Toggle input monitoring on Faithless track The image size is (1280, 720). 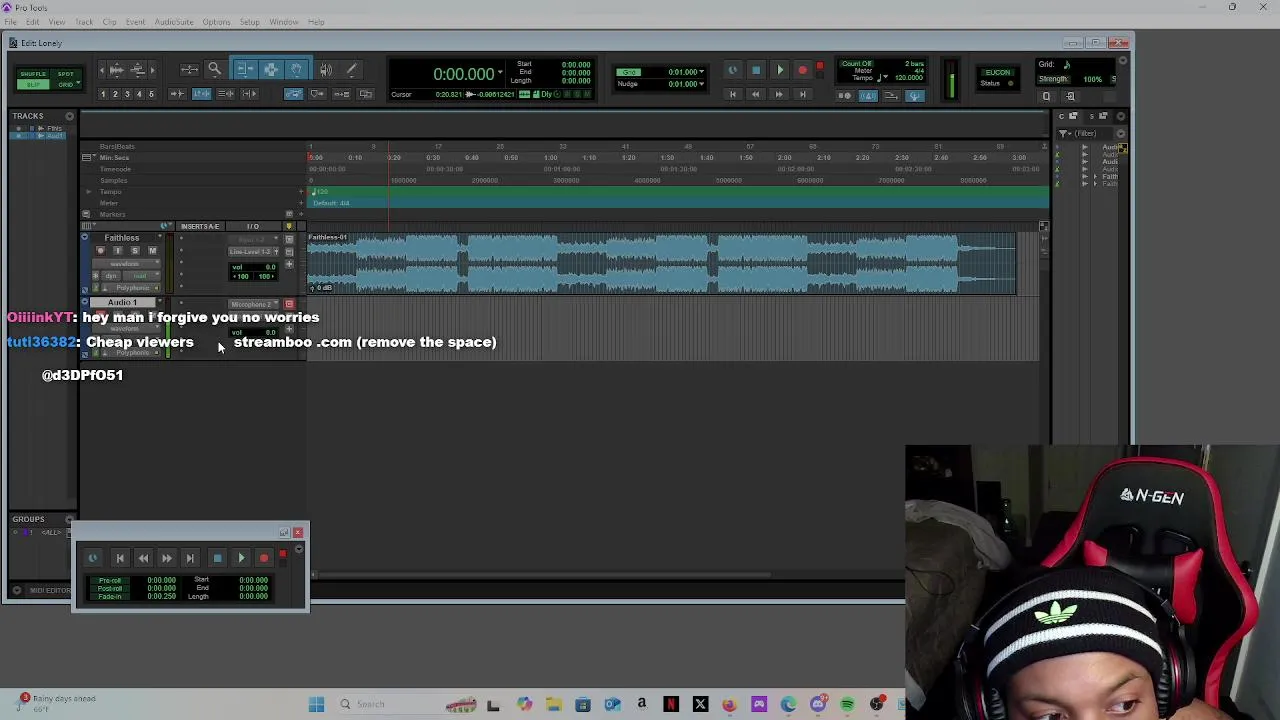click(x=118, y=251)
